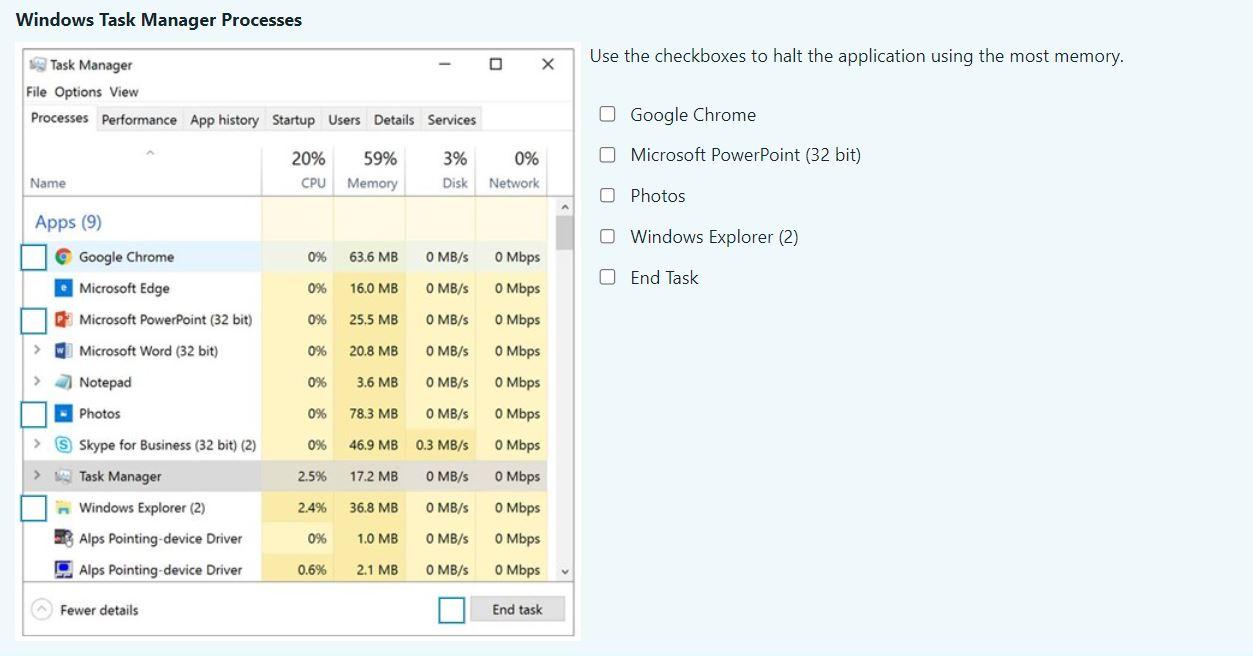Tick the checkbox beside End task button
Image resolution: width=1253 pixels, height=656 pixels.
[451, 609]
